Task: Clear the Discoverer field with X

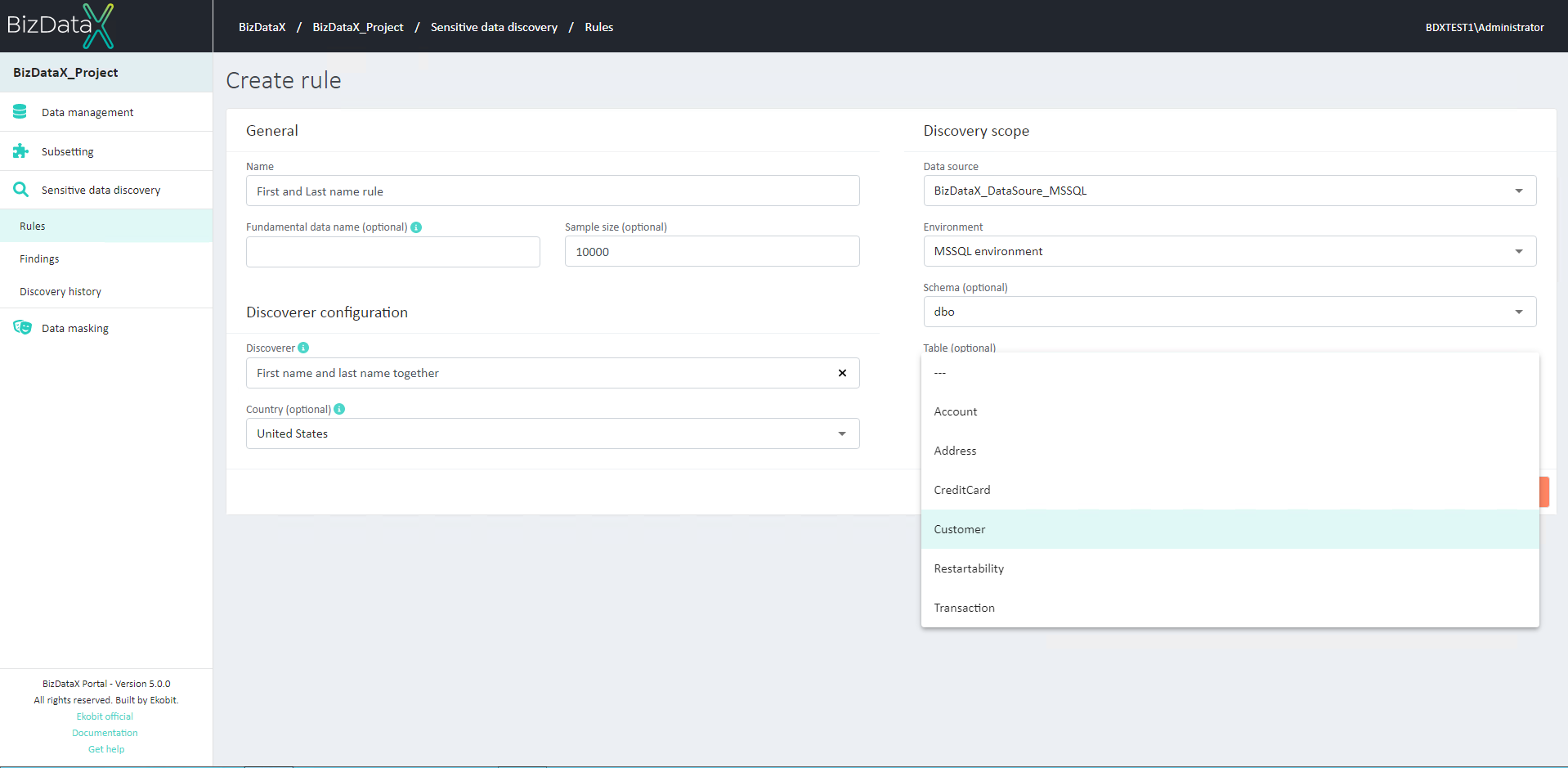Action: pyautogui.click(x=842, y=373)
